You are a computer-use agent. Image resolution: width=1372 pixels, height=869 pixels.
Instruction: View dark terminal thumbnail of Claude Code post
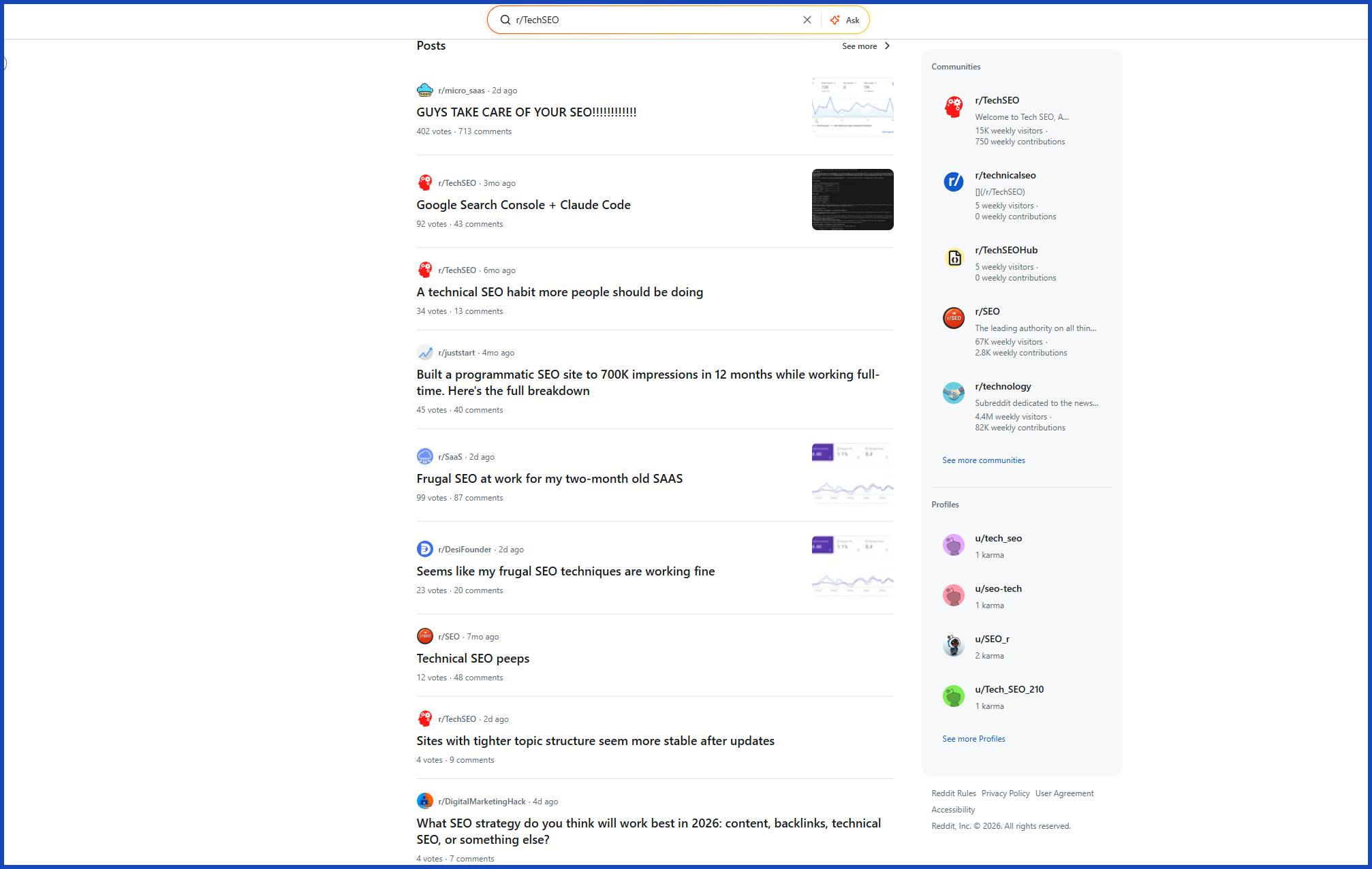point(853,200)
